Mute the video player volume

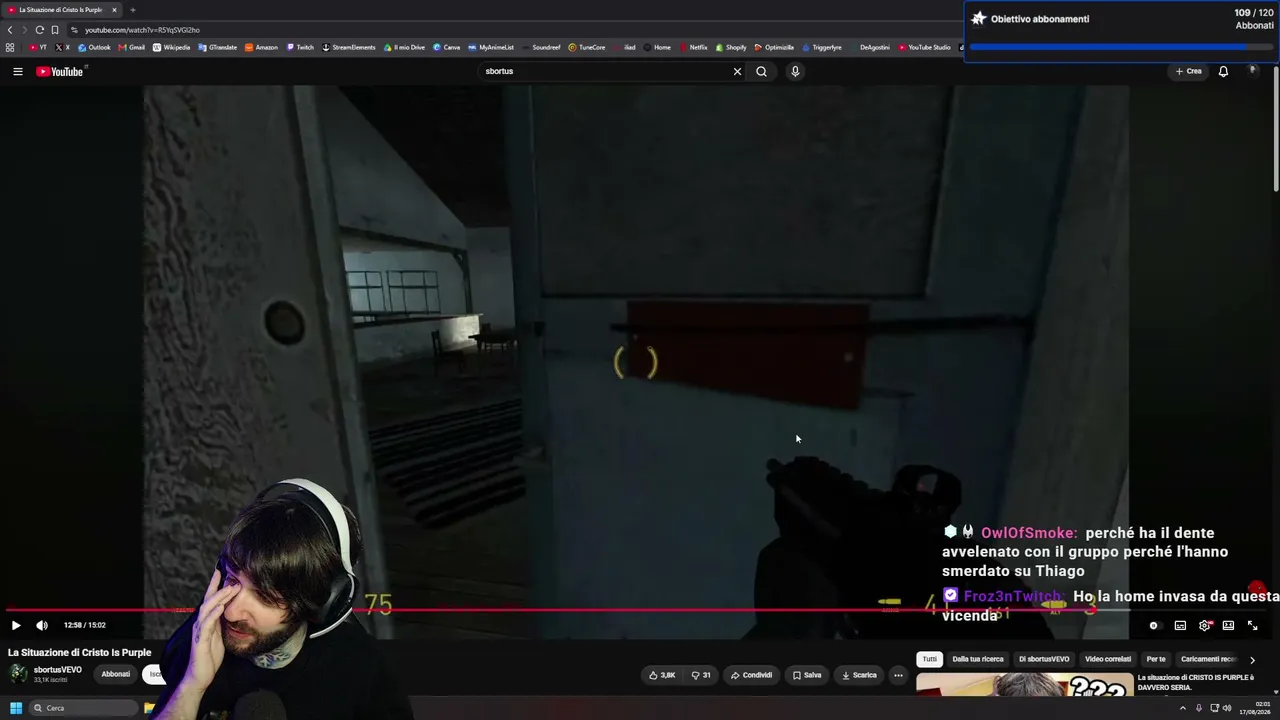tap(42, 625)
